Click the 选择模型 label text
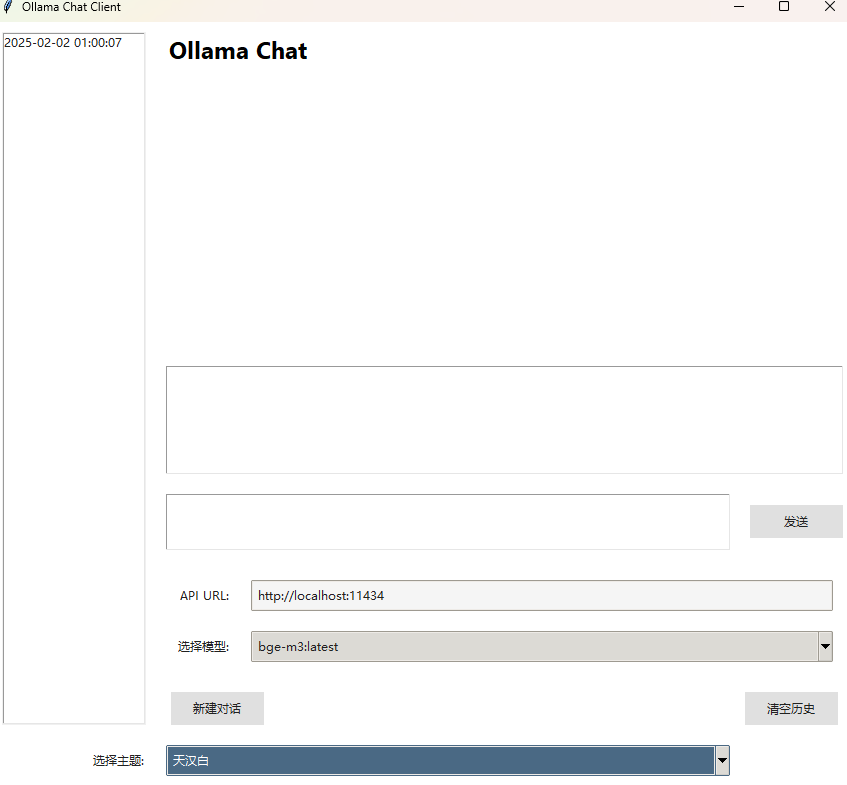This screenshot has height=785, width=847. click(204, 646)
